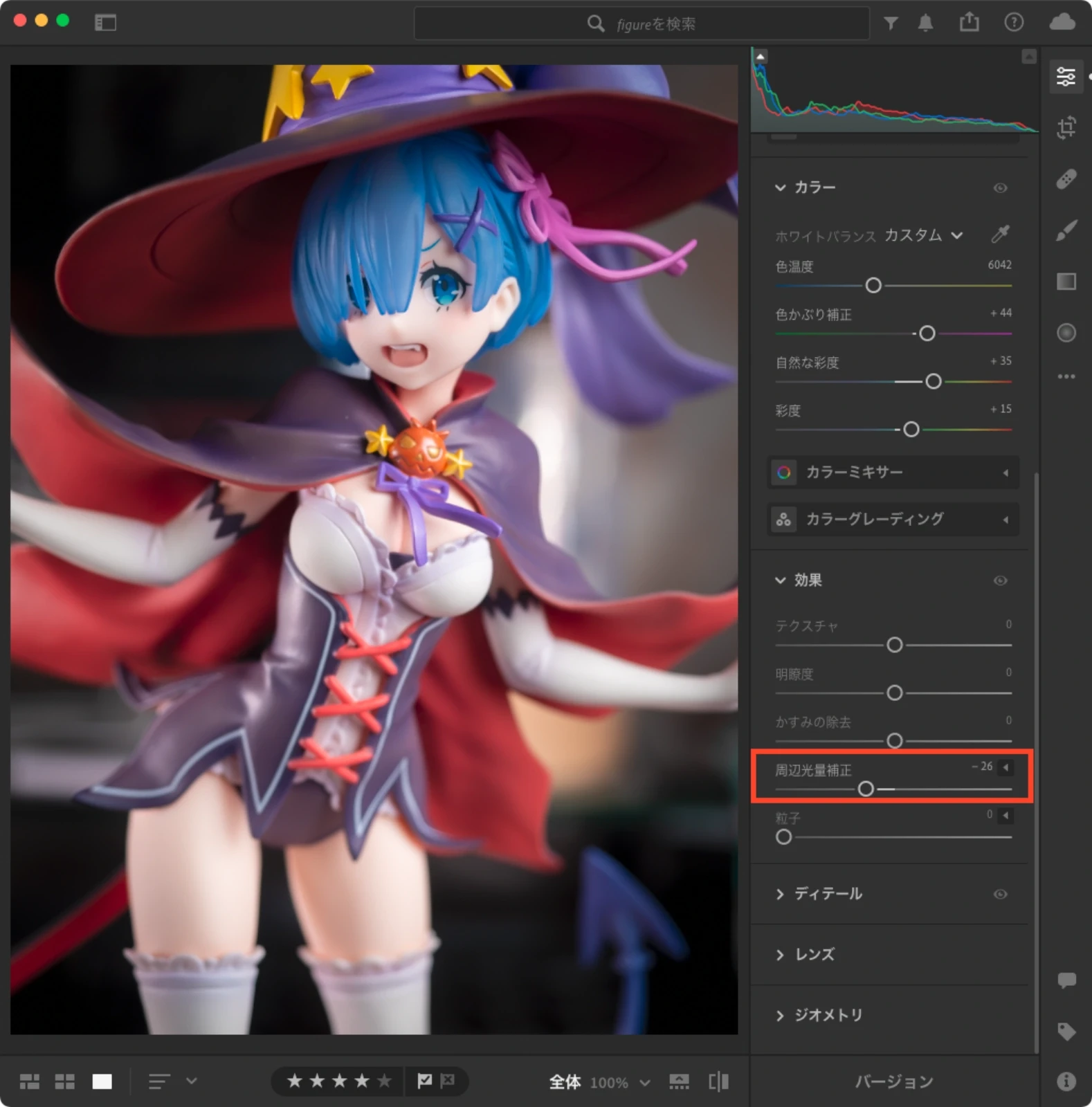Open the Edit sliders panel icon
The width and height of the screenshot is (1092, 1107).
tap(1066, 76)
